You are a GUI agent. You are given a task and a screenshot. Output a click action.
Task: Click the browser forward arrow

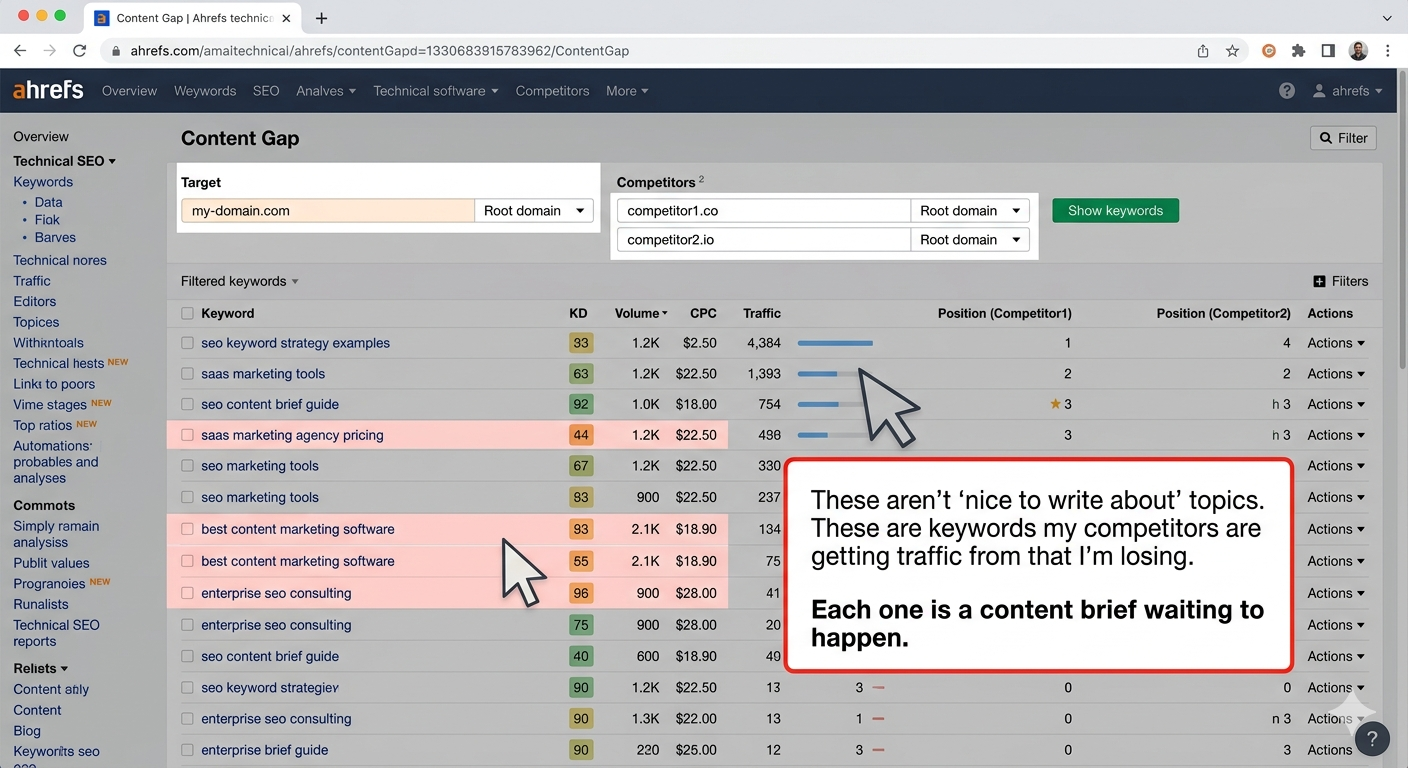coord(50,51)
